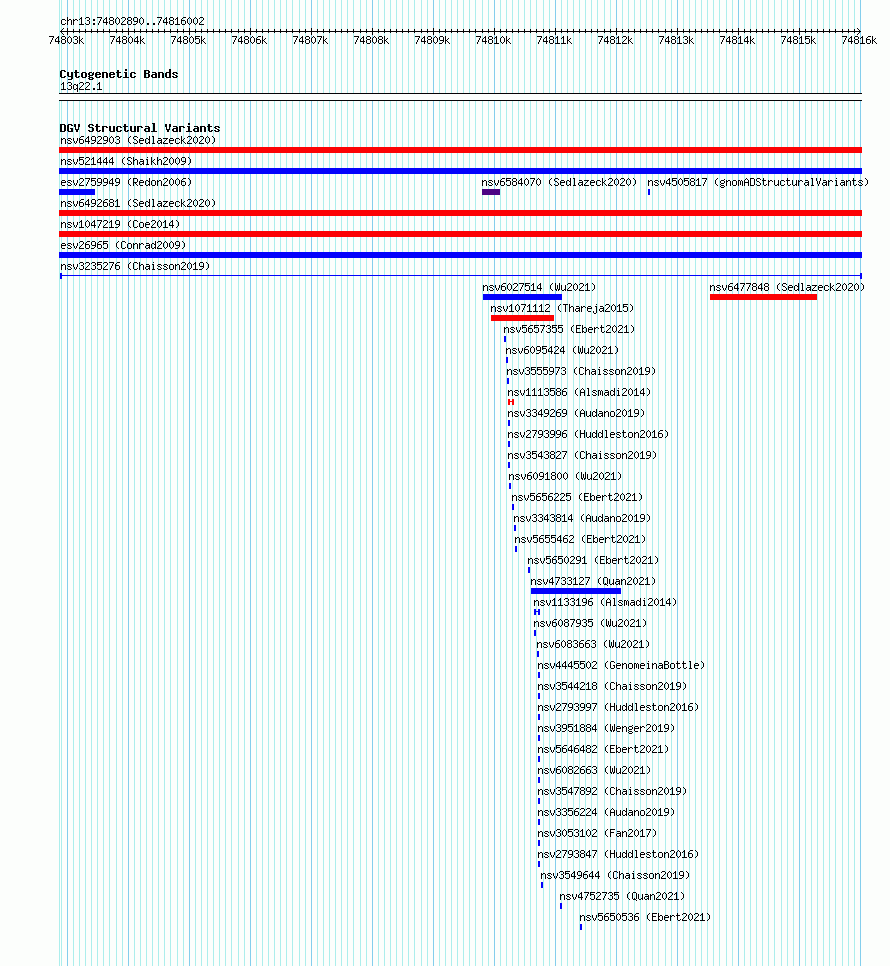Click the short blue bar under esv2759949
Image resolution: width=890 pixels, height=966 pixels.
pyautogui.click(x=77, y=192)
